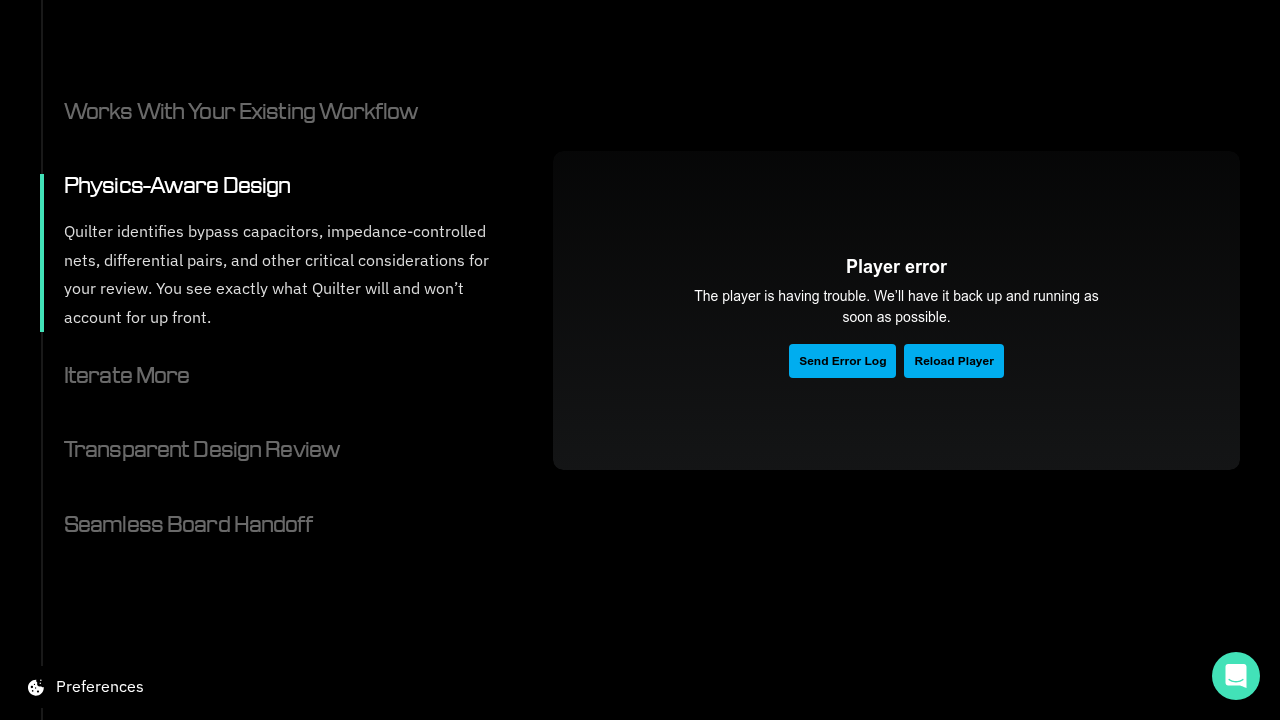
Task: Click the 'nets, differential pairs' description line
Action: click(276, 260)
